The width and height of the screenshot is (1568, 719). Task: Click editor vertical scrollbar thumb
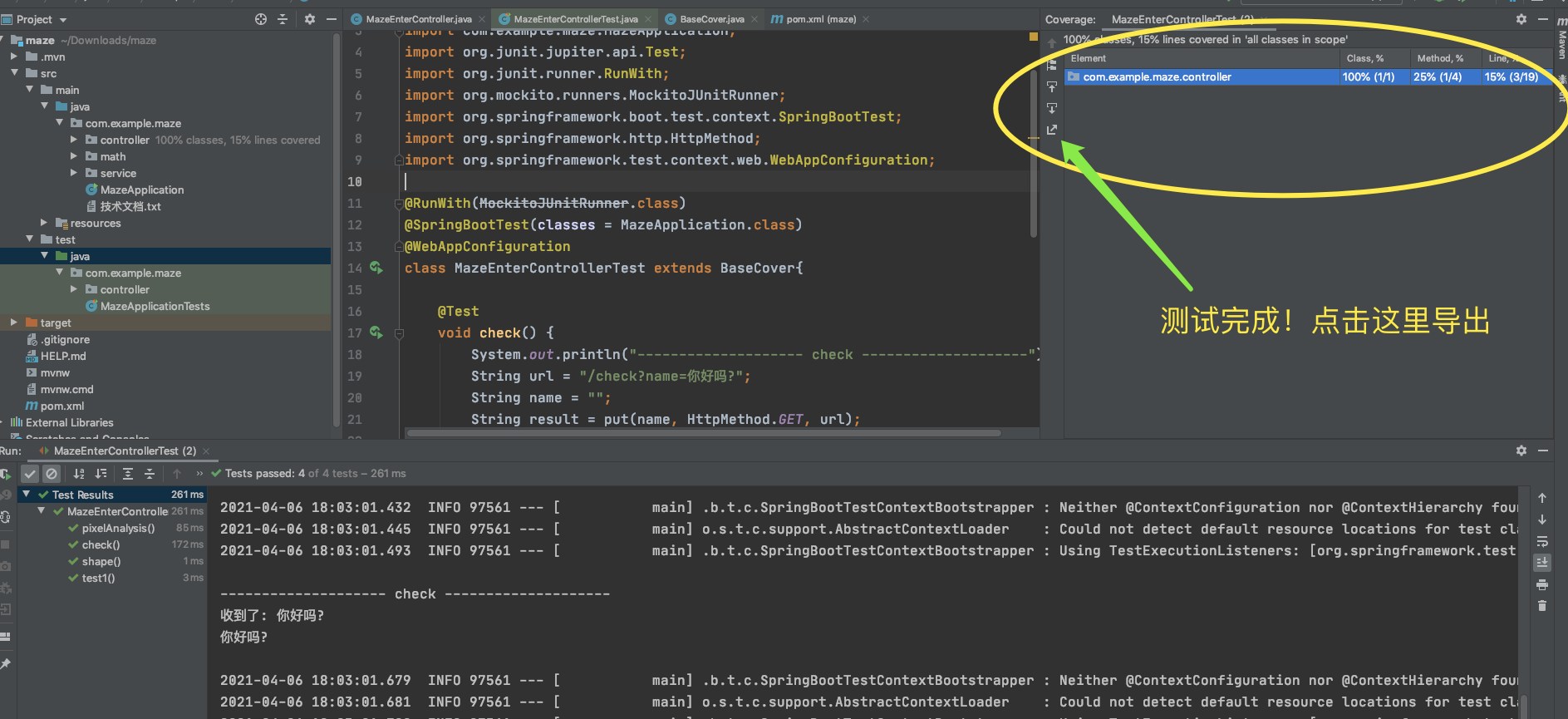tap(1034, 154)
